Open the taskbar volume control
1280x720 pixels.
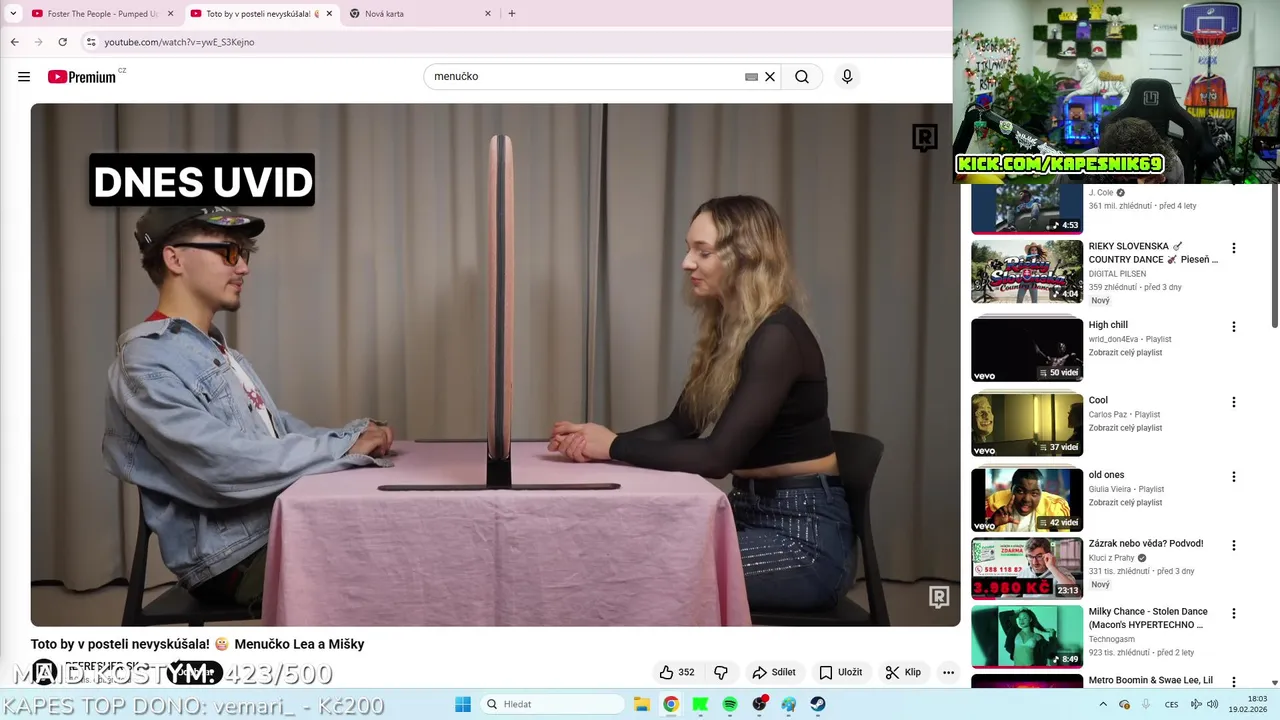[1213, 704]
